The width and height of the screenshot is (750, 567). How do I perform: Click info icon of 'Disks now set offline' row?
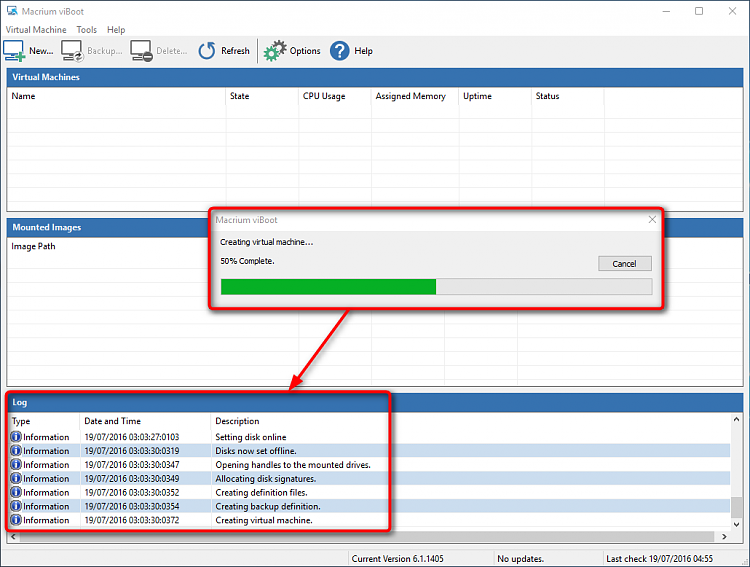tap(16, 450)
